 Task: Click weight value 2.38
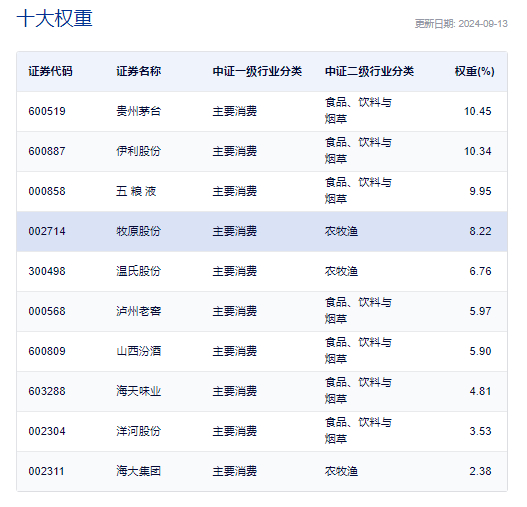tap(480, 471)
